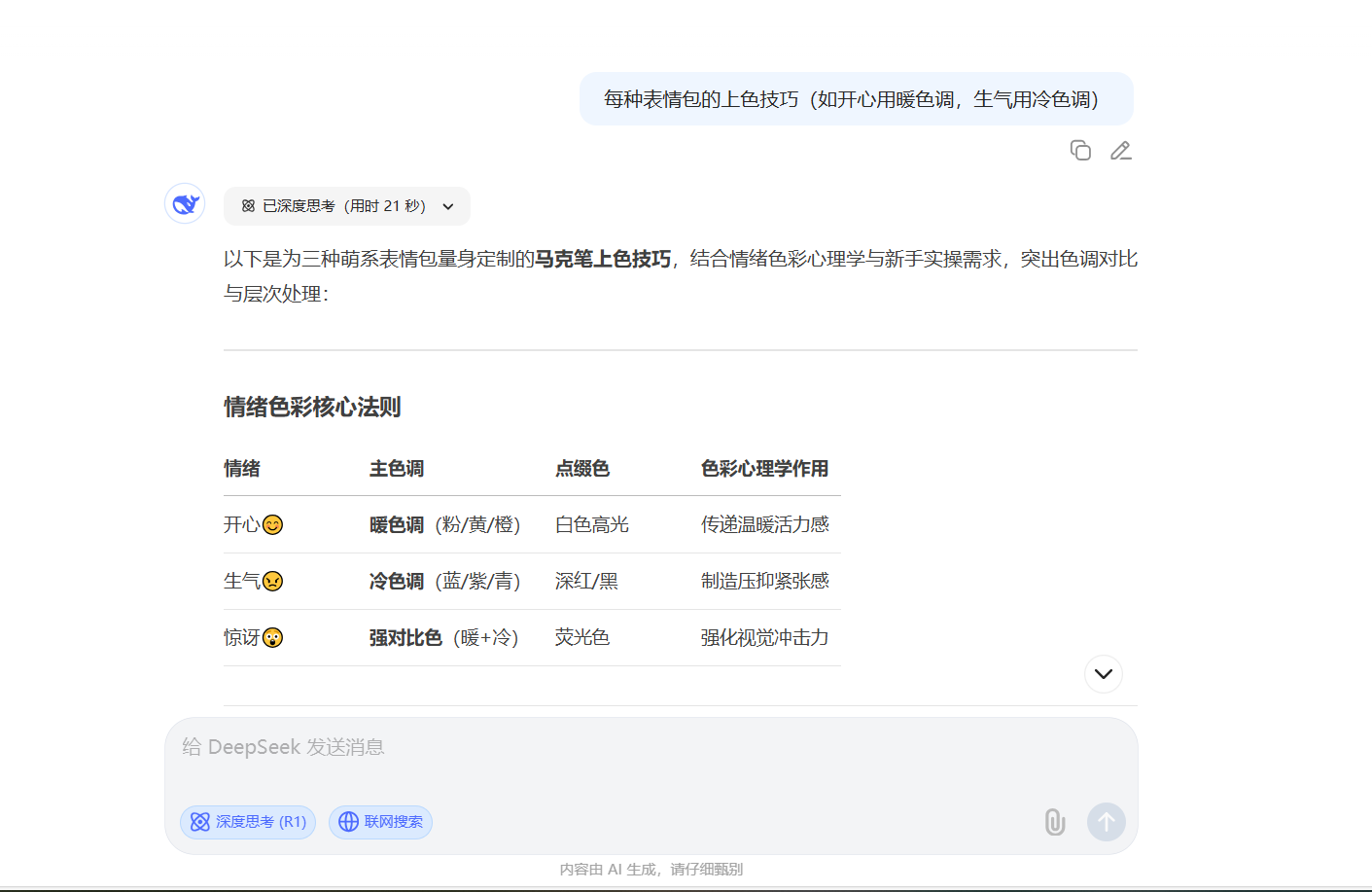Screen dimensions: 1372x892
Task: Click the 色彩心理学作用 column header
Action: pos(764,469)
